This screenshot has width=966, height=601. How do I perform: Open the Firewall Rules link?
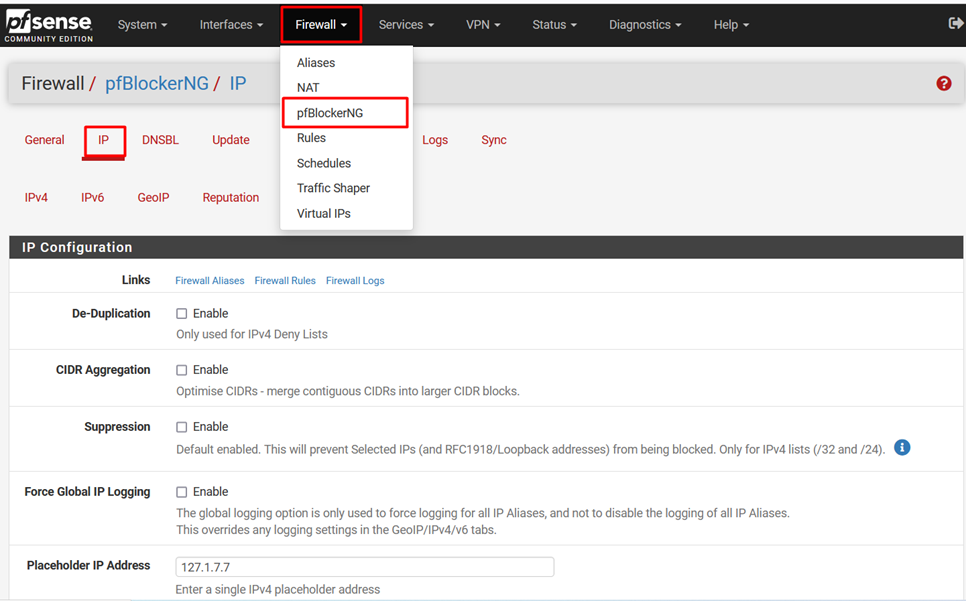click(285, 281)
